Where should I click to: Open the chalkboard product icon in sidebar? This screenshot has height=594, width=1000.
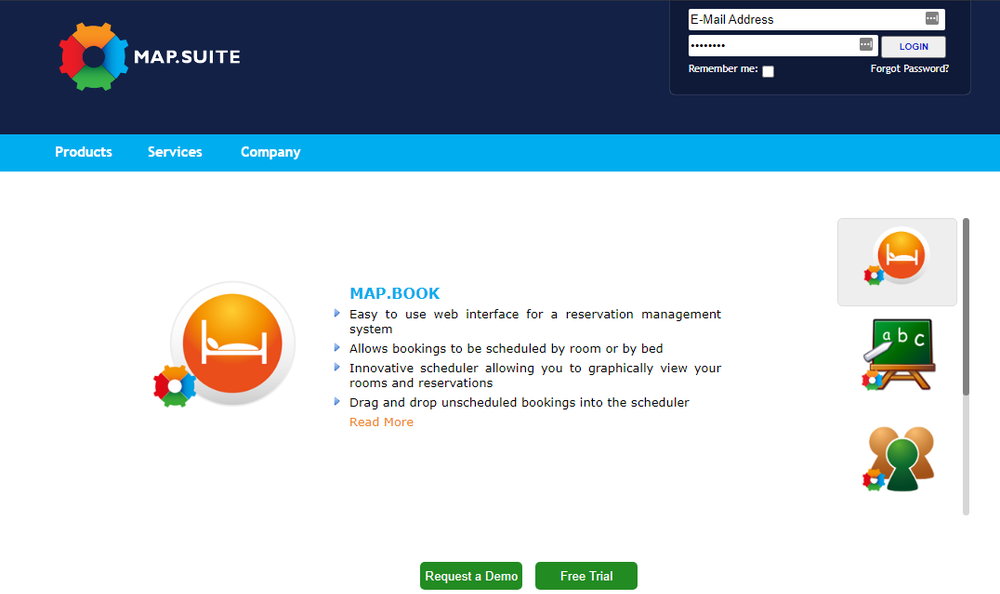tap(897, 353)
